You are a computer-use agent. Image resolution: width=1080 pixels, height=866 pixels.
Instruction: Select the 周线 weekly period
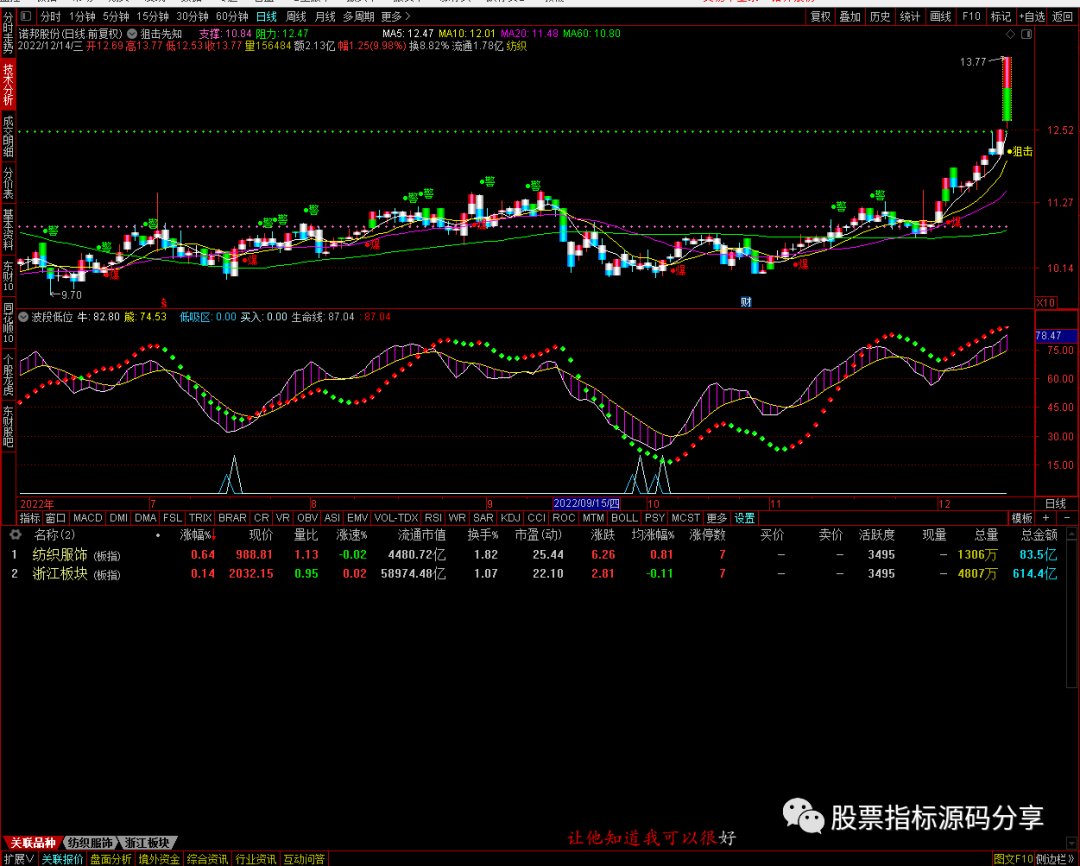tap(295, 16)
